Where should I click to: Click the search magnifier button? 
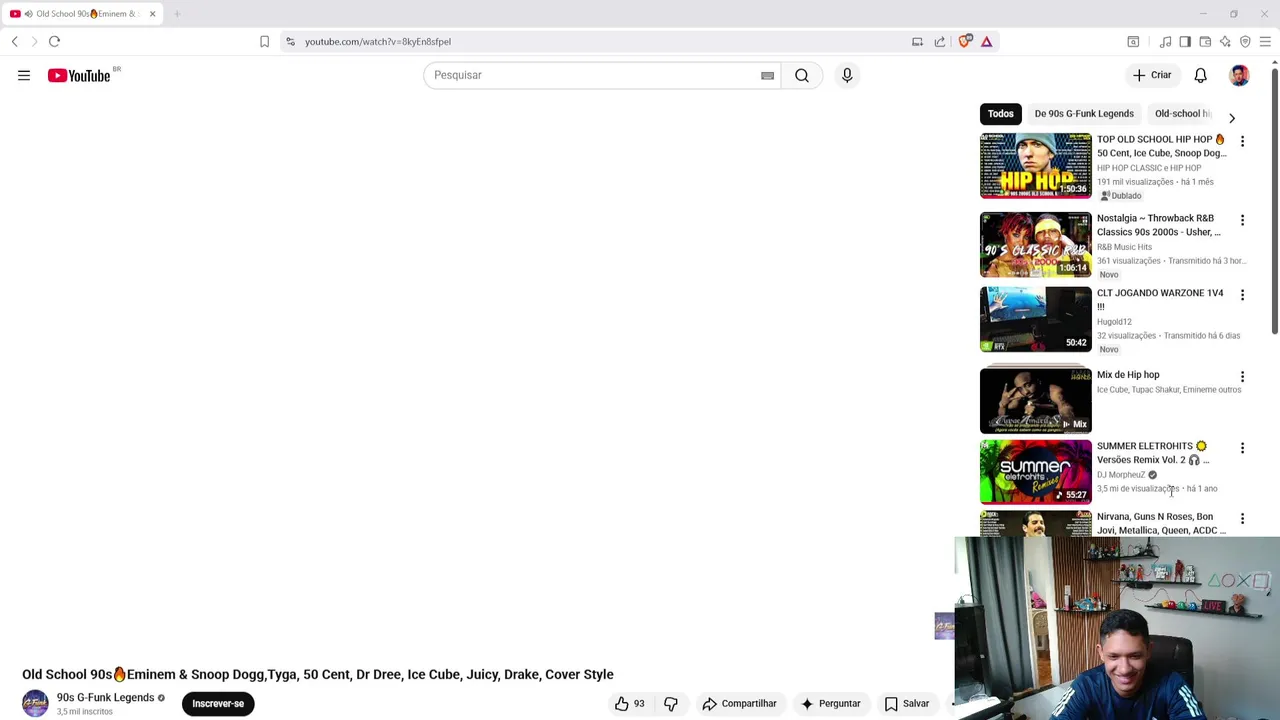click(802, 75)
